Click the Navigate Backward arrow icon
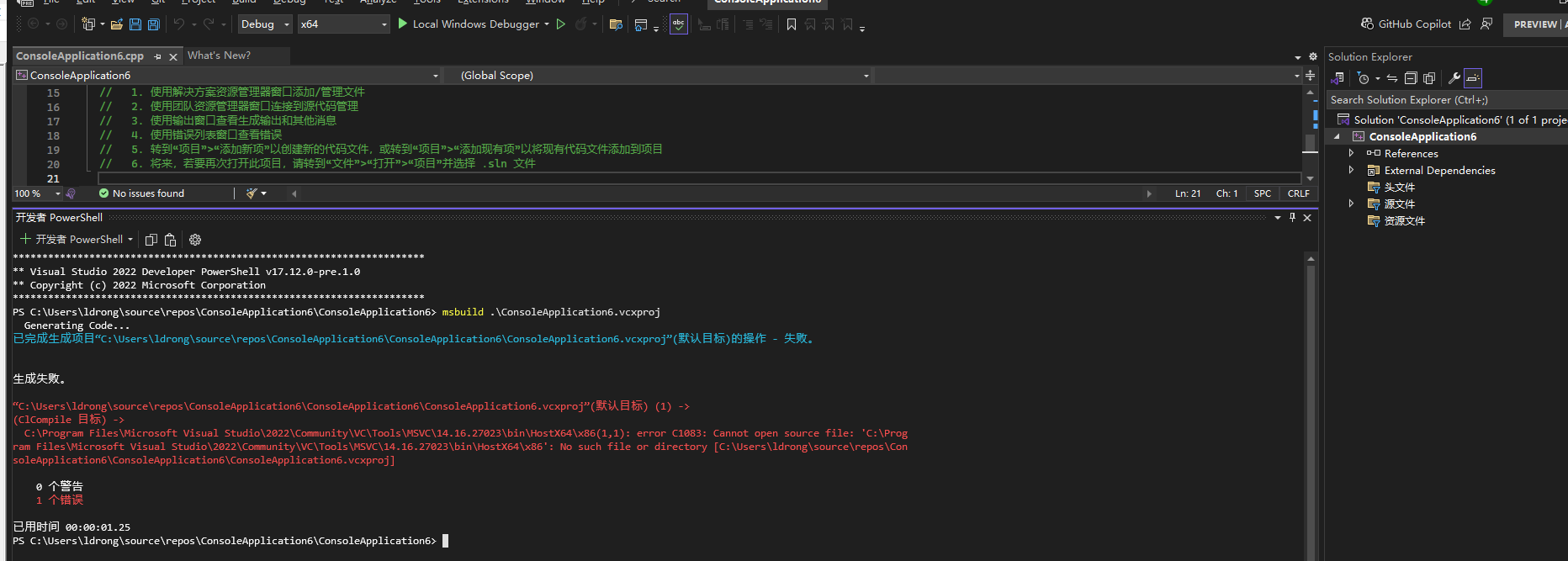The height and width of the screenshot is (561, 1568). click(x=33, y=24)
